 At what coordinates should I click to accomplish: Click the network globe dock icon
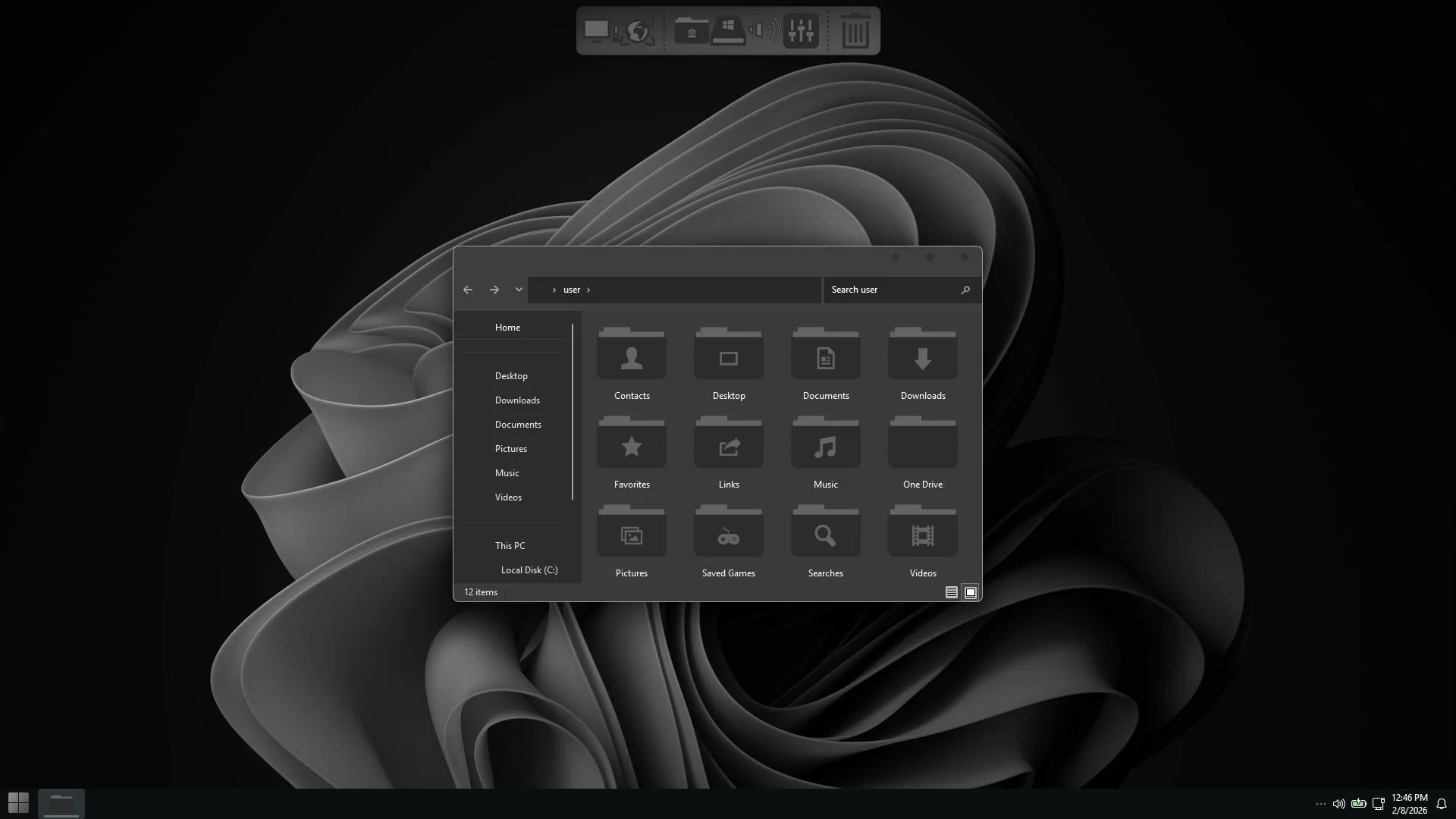(x=638, y=32)
